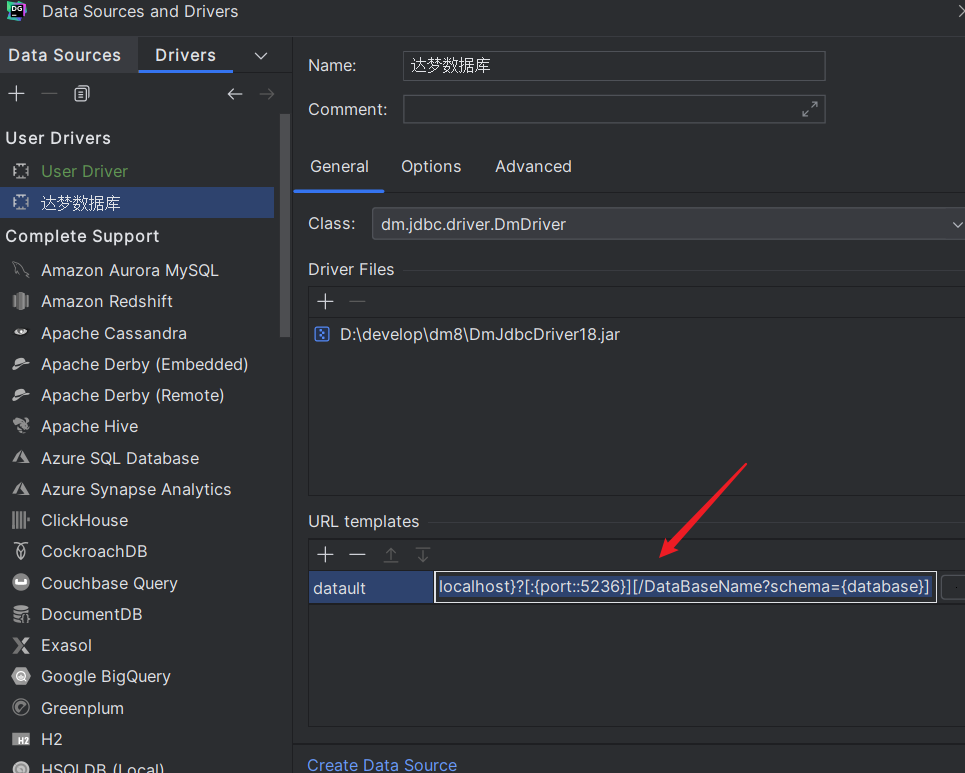Expand the Comment field with arrows icon
The image size is (965, 773).
pyautogui.click(x=810, y=109)
